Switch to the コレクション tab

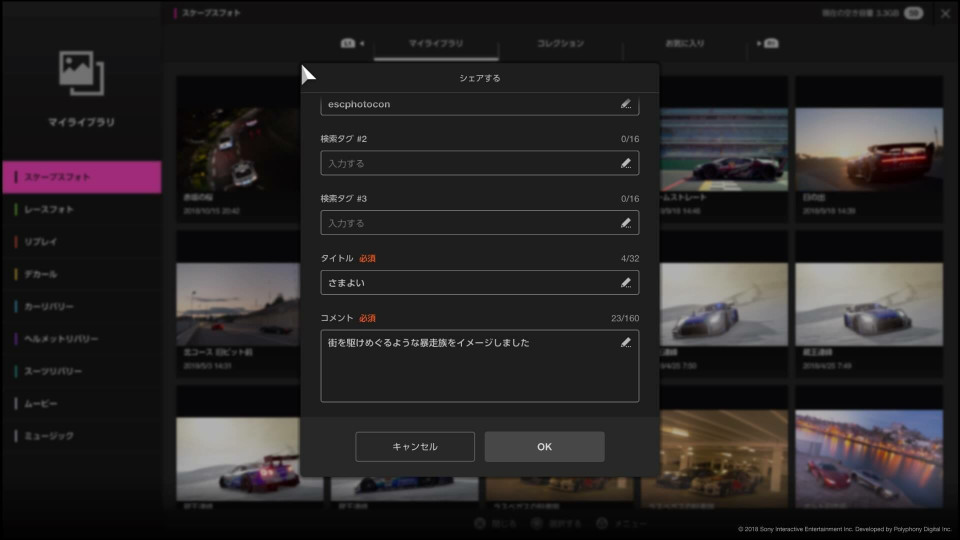point(560,44)
